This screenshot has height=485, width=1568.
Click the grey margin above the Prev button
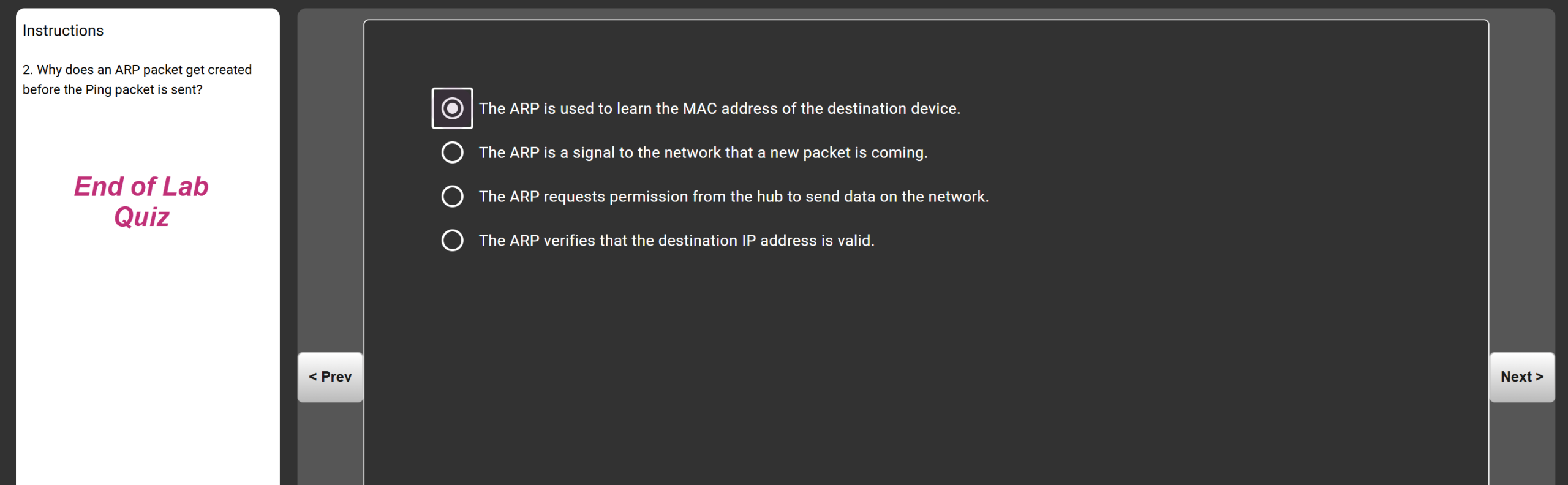point(330,184)
